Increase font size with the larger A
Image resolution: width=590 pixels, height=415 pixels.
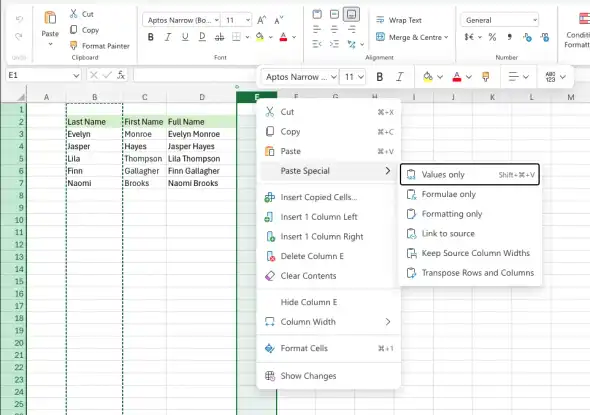[262, 20]
